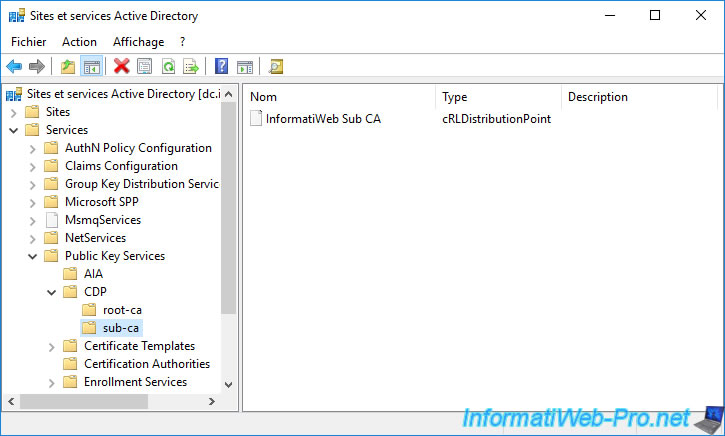Sort by the Nom column header

(339, 97)
